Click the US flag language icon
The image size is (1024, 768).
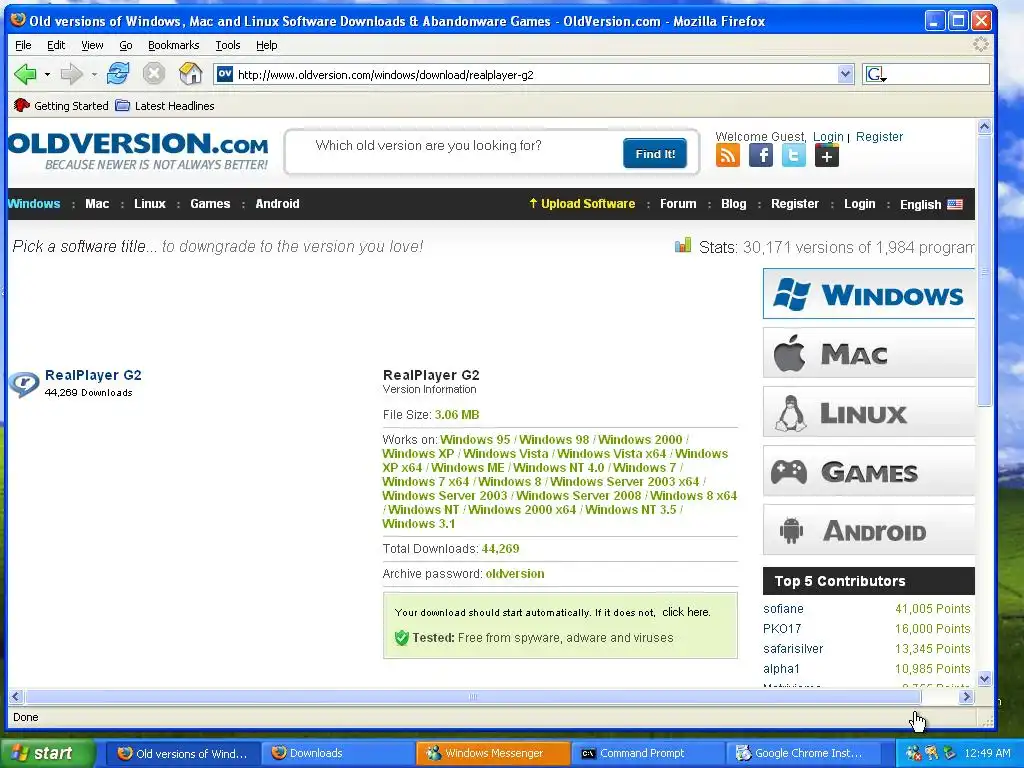[955, 204]
